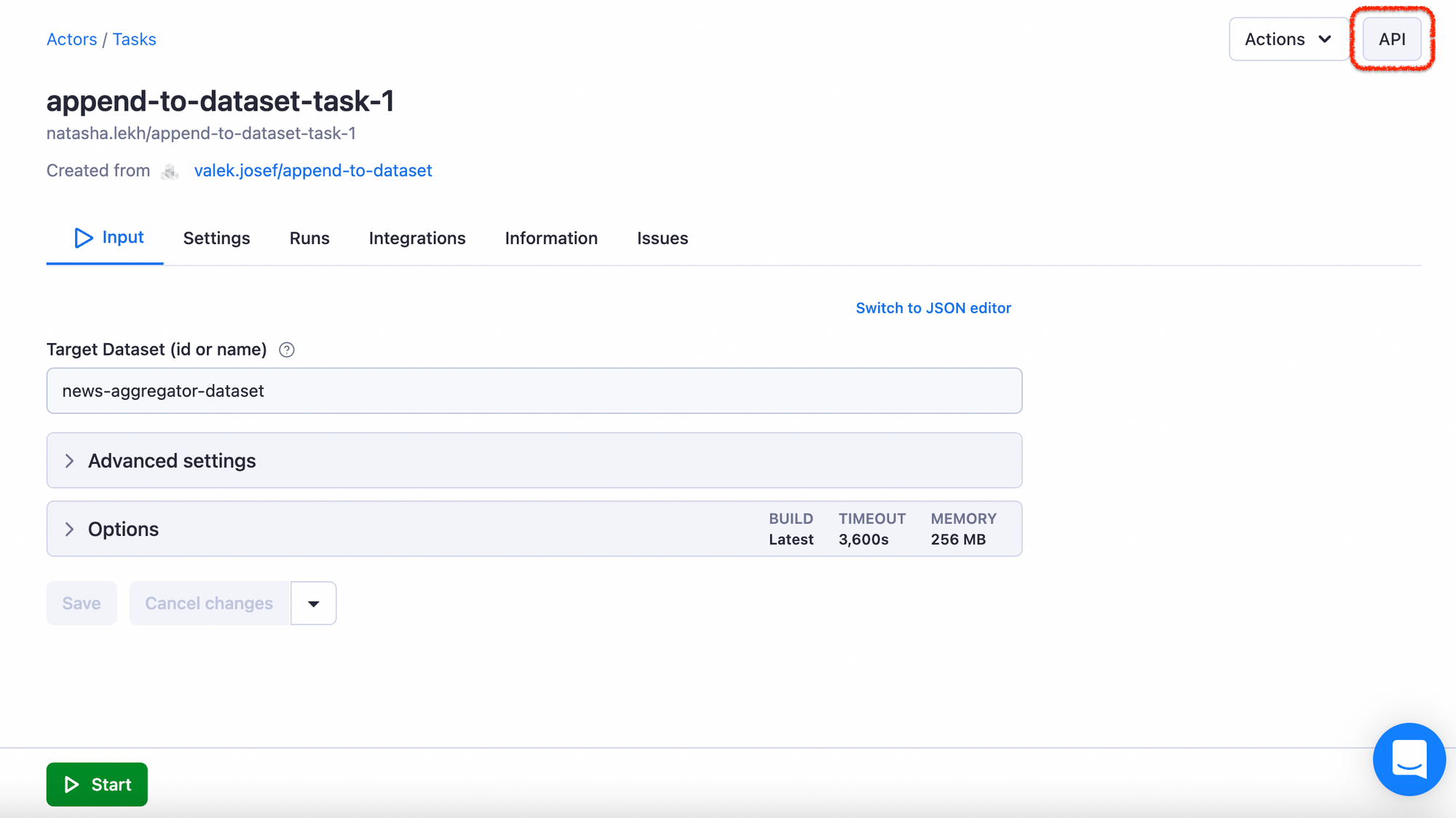The height and width of the screenshot is (818, 1456).
Task: Click the play icon on the Input tab
Action: click(x=83, y=237)
